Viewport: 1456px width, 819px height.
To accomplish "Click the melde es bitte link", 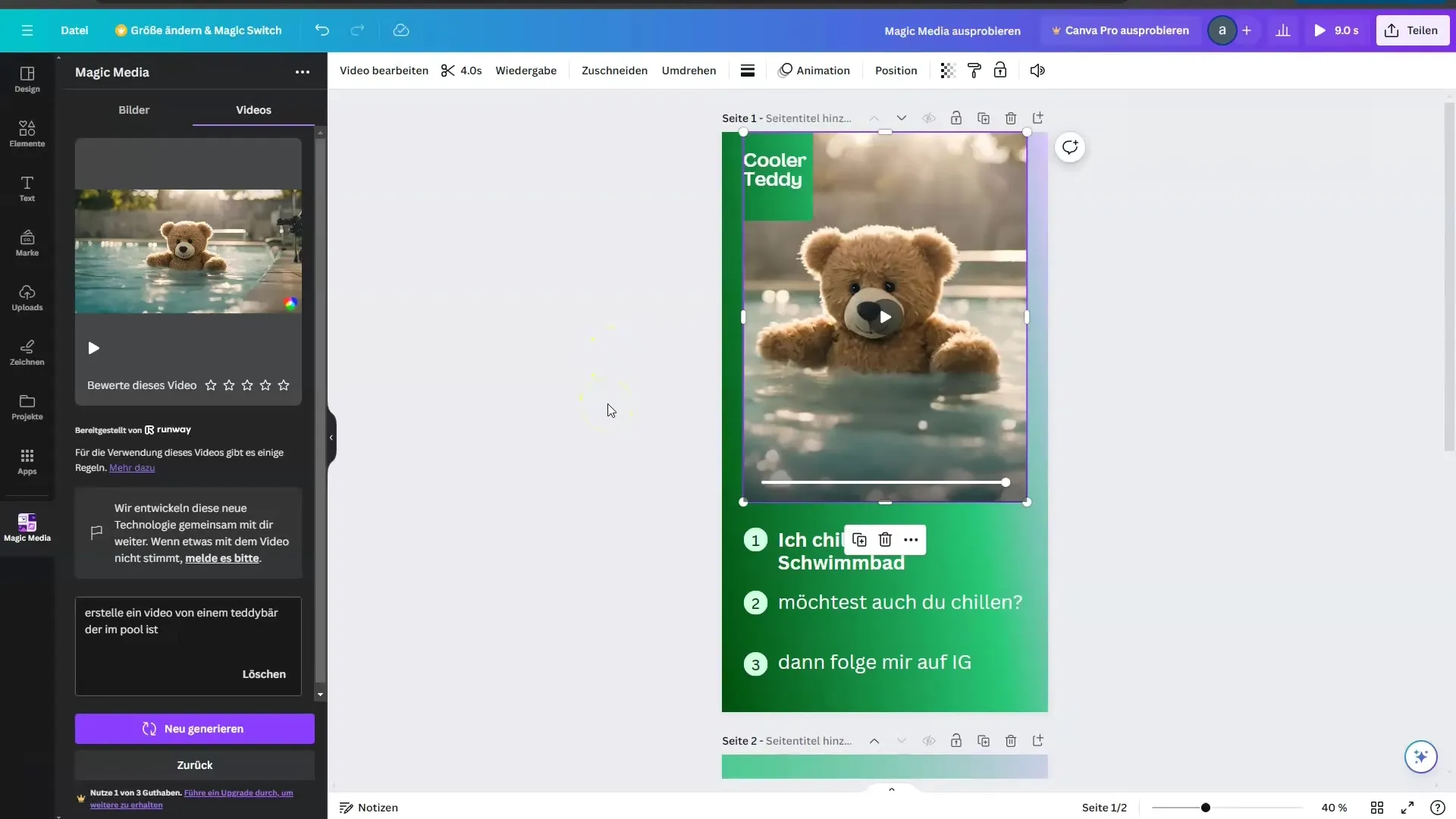I will click(221, 557).
